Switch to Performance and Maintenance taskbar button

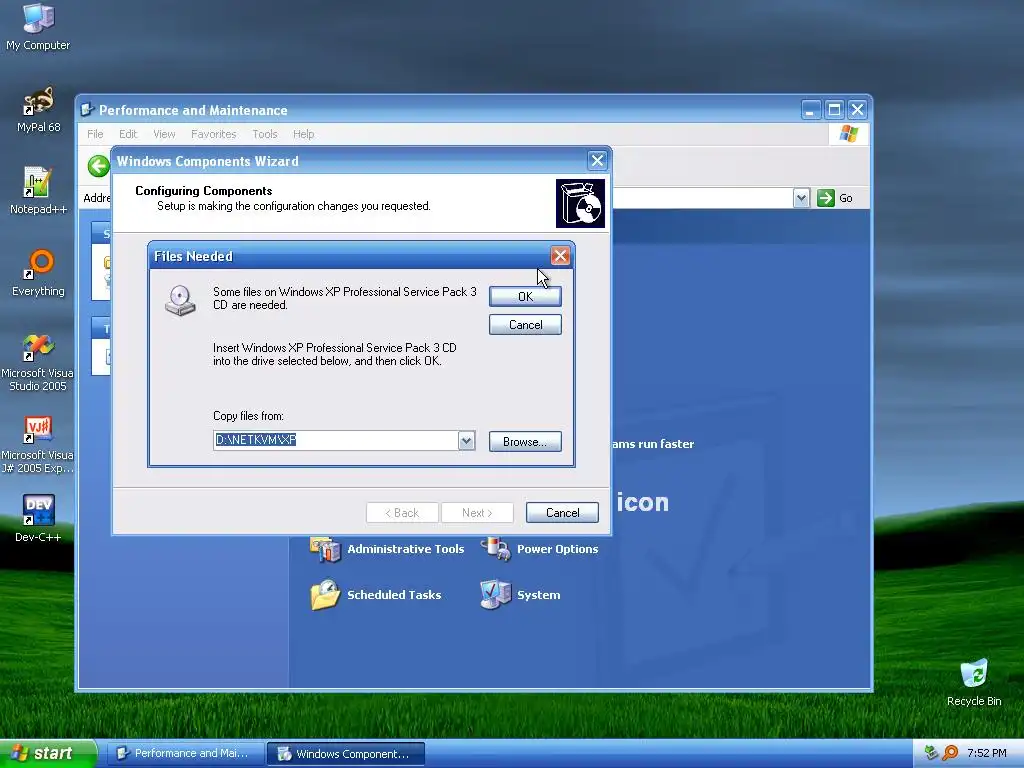tap(185, 754)
